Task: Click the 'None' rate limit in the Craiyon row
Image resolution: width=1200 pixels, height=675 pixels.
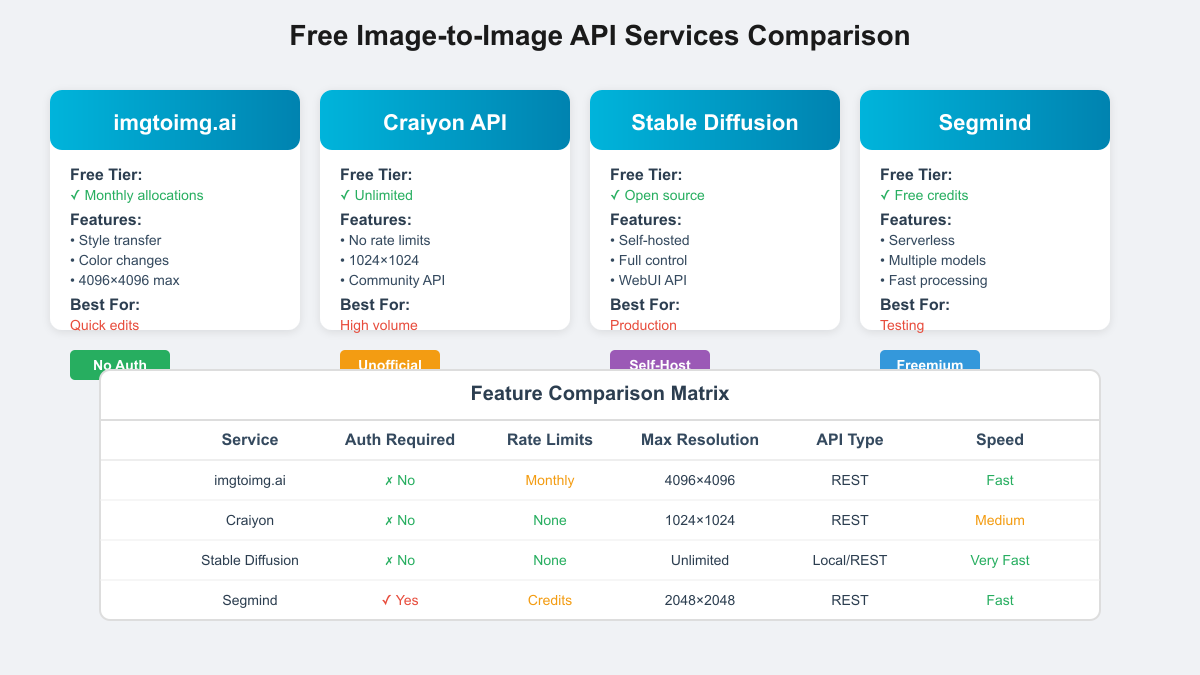Action: (550, 520)
